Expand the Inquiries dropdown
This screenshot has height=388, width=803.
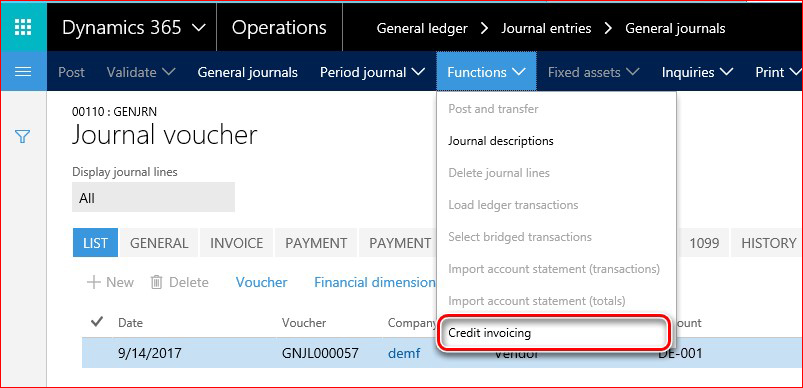(x=698, y=72)
